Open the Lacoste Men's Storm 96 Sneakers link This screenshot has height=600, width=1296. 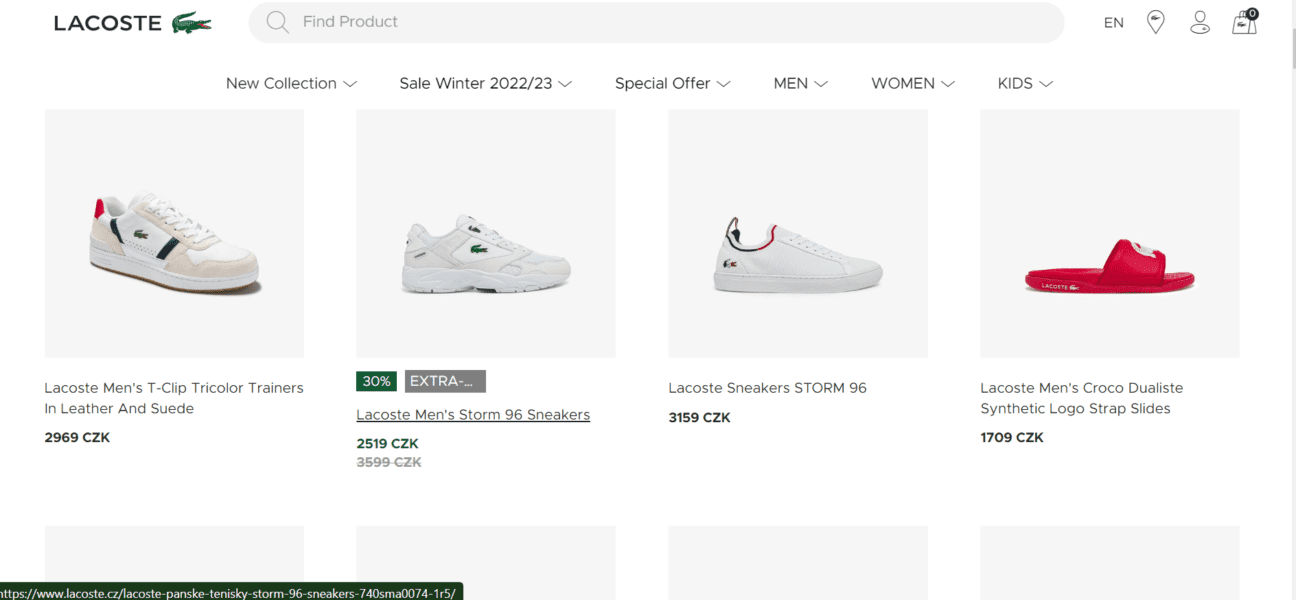pyautogui.click(x=473, y=415)
